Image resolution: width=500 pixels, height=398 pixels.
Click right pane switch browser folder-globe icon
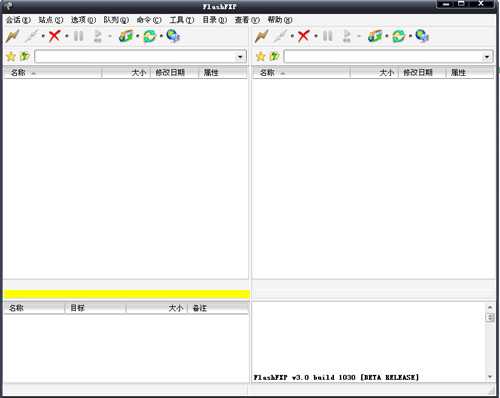(375, 36)
